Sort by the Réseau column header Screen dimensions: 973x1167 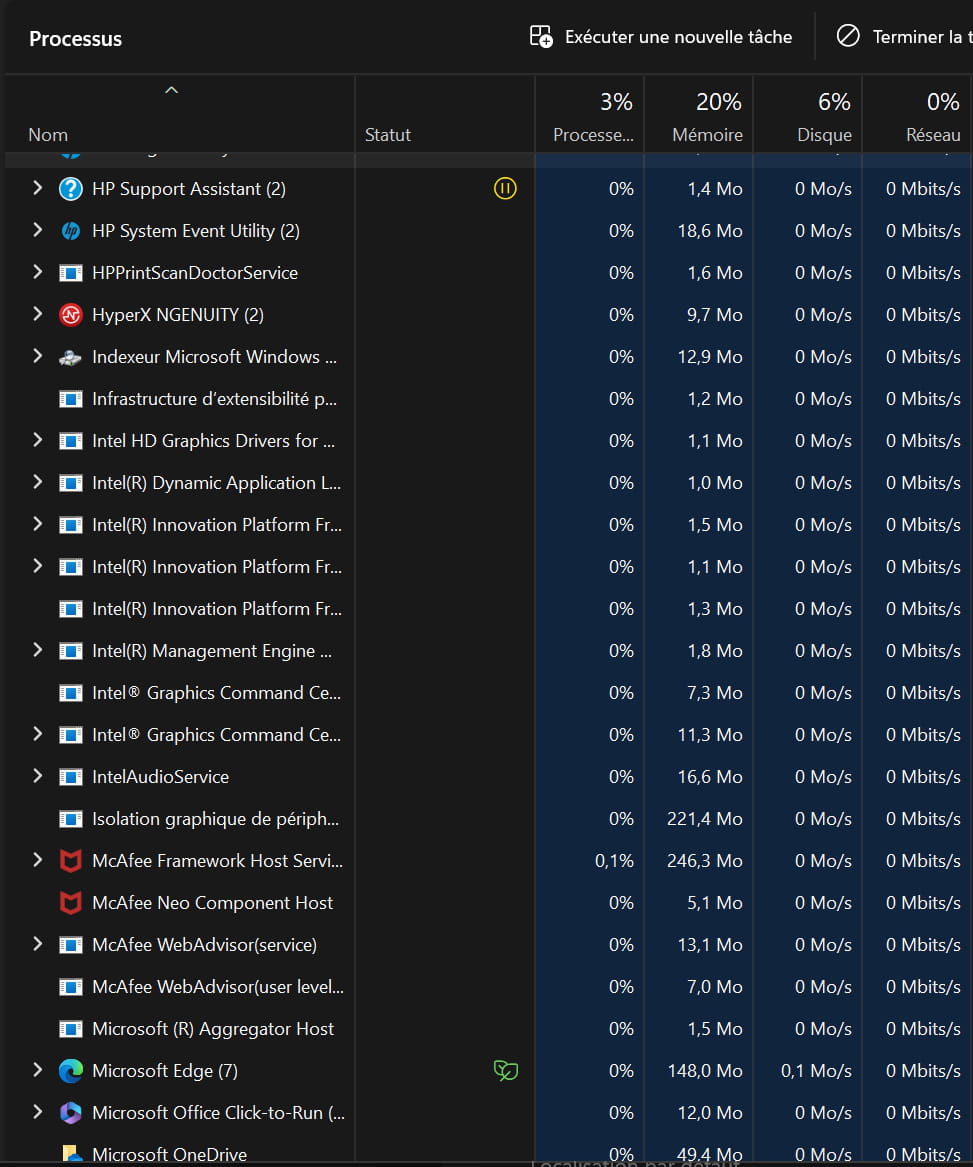[x=917, y=115]
